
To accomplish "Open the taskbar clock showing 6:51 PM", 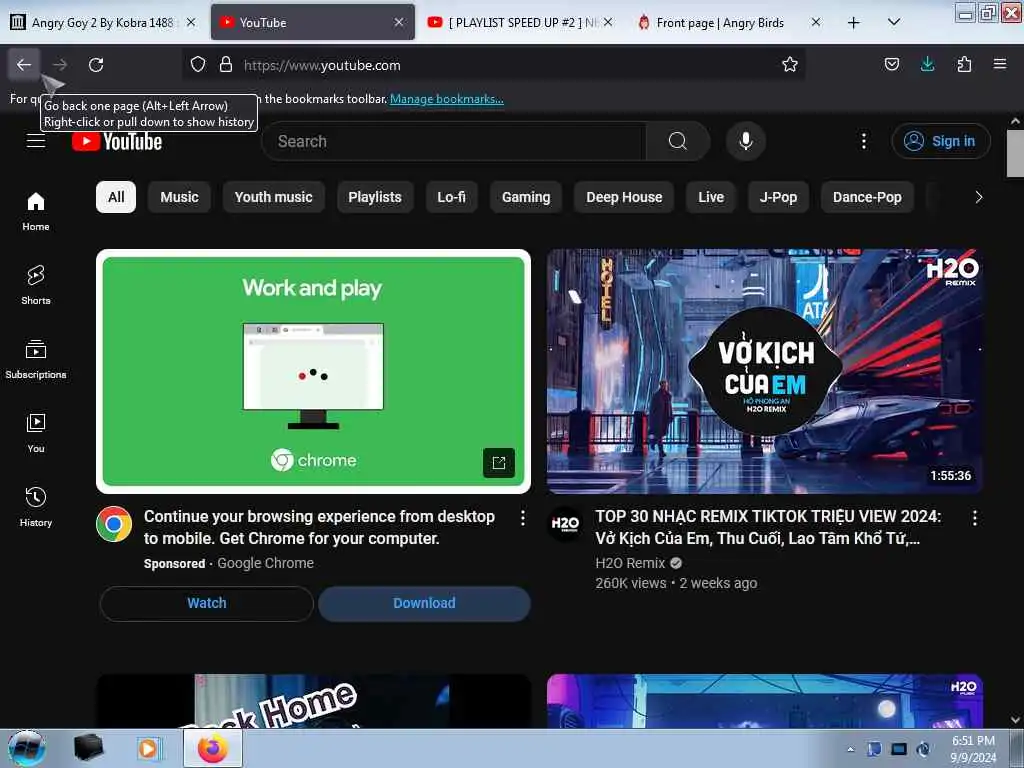I will [973, 749].
